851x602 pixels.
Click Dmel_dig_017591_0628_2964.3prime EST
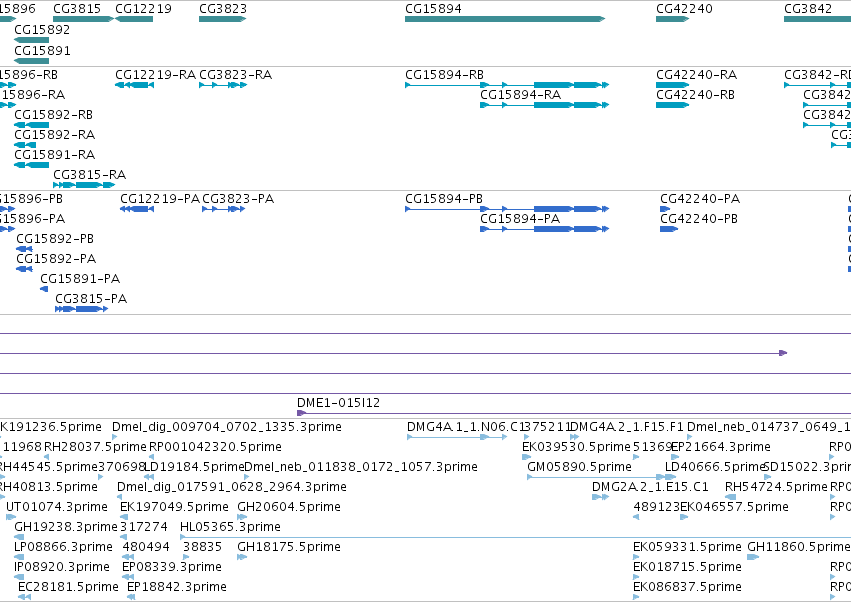click(x=121, y=497)
